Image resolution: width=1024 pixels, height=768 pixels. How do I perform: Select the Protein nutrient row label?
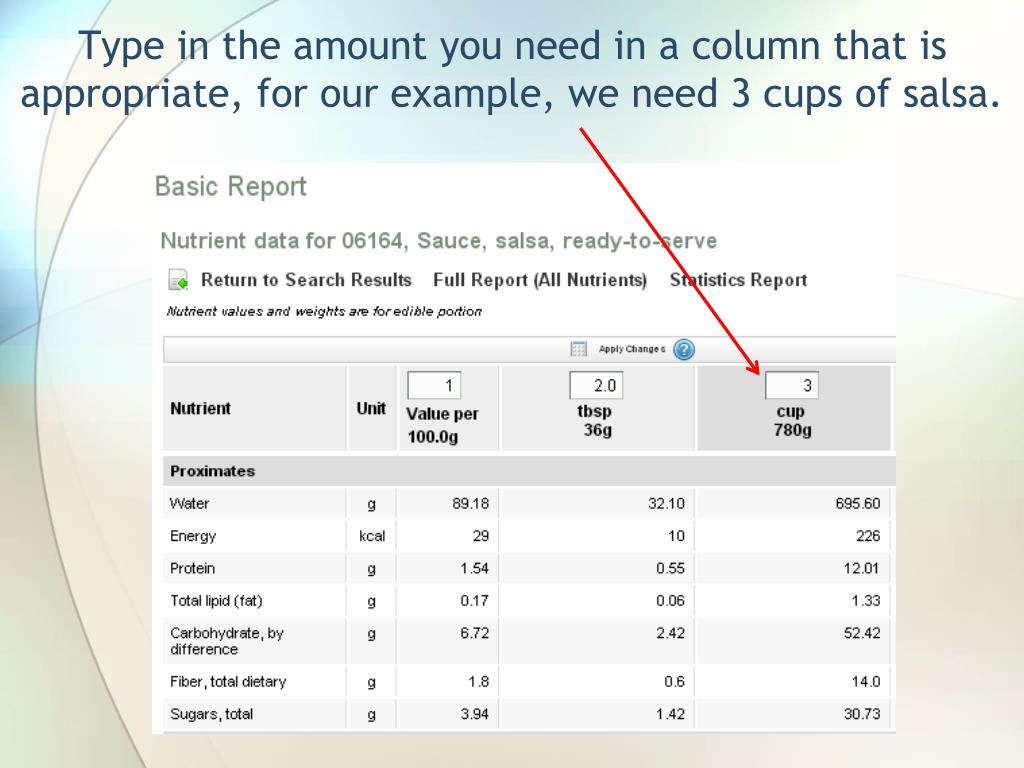(x=192, y=568)
